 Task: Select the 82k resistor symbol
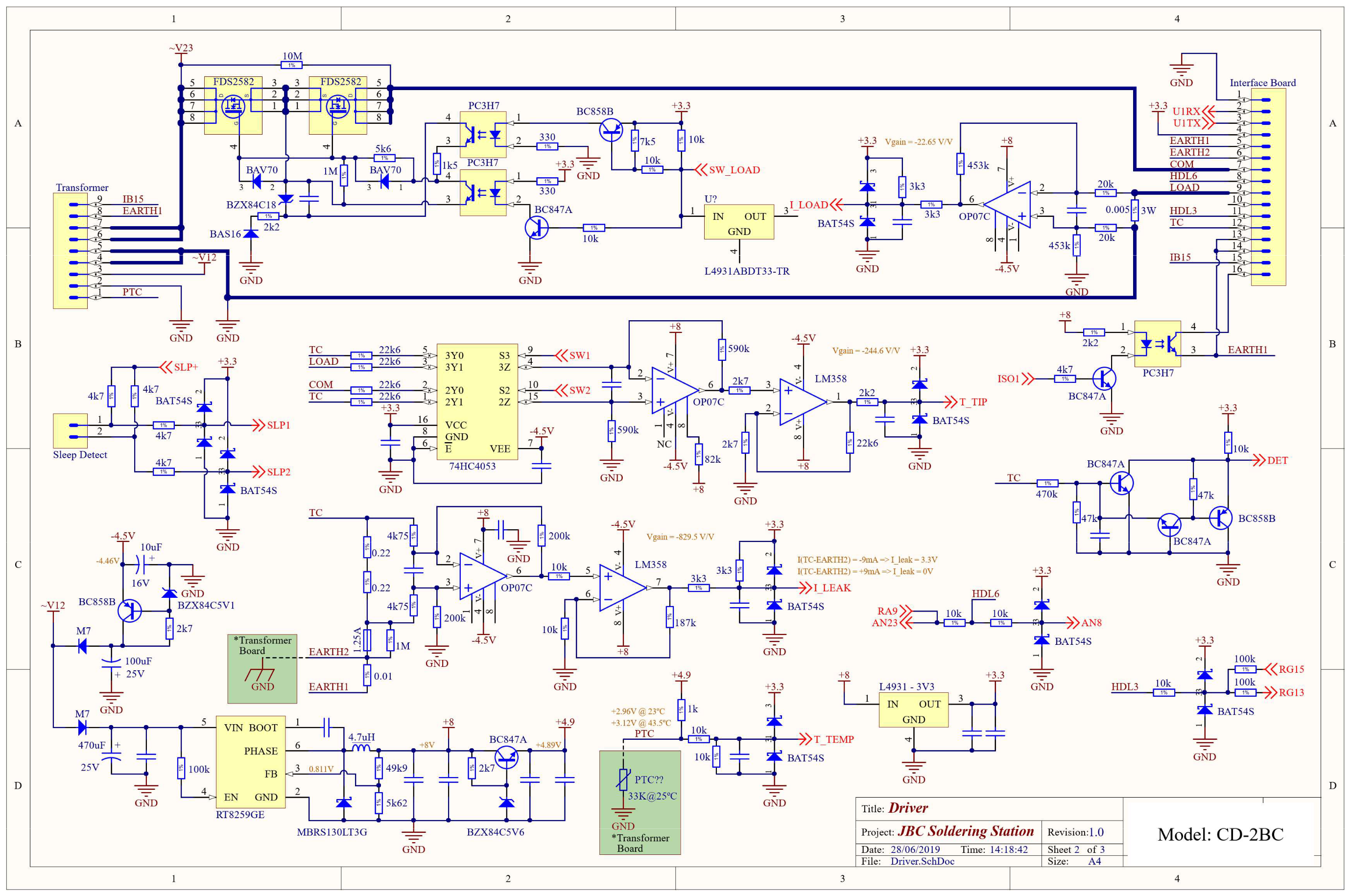click(x=698, y=454)
